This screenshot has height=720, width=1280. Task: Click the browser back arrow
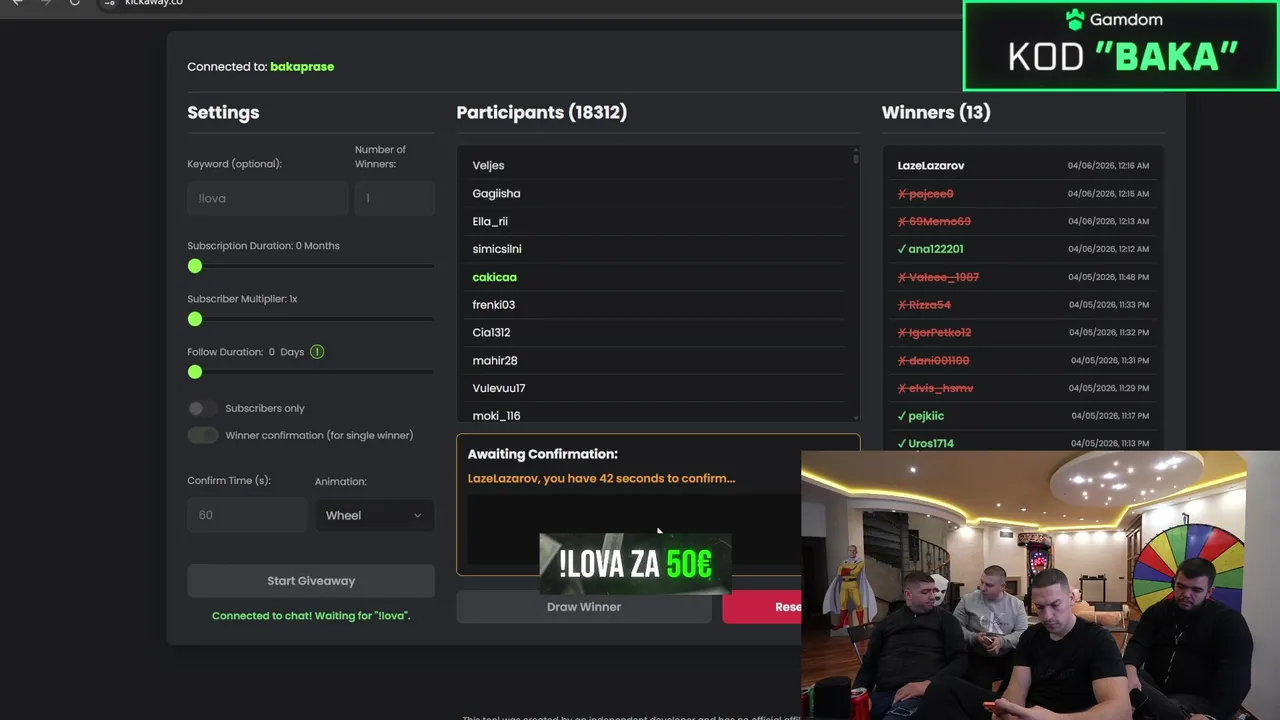pos(17,3)
